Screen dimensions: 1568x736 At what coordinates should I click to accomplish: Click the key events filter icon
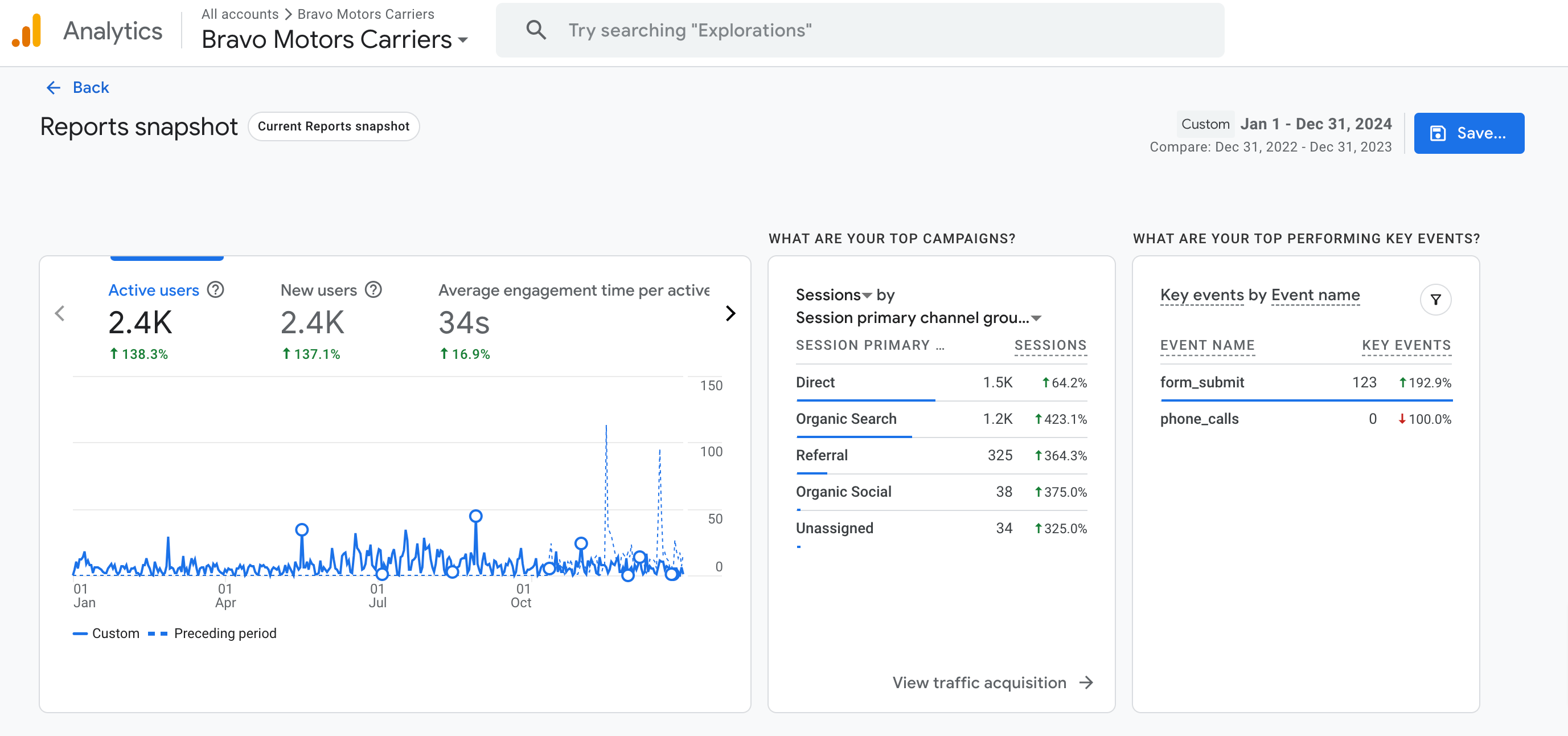[1435, 300]
